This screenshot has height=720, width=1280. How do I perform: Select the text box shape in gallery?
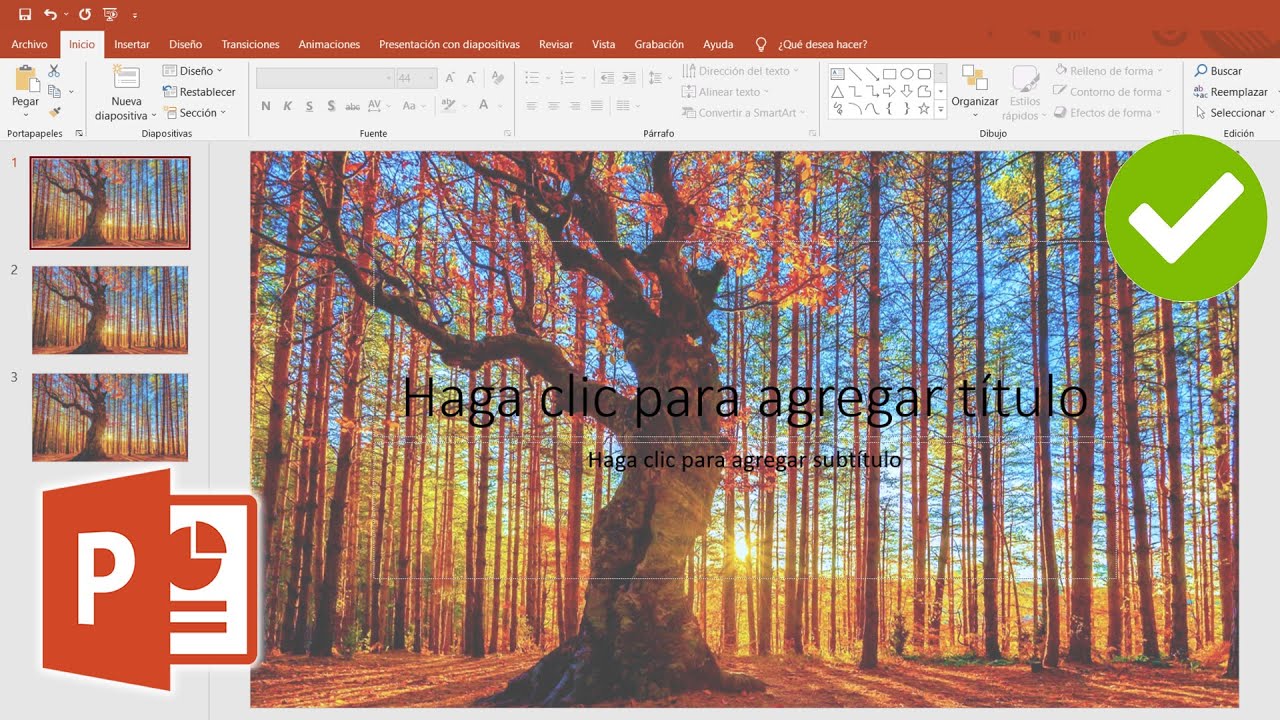click(838, 74)
